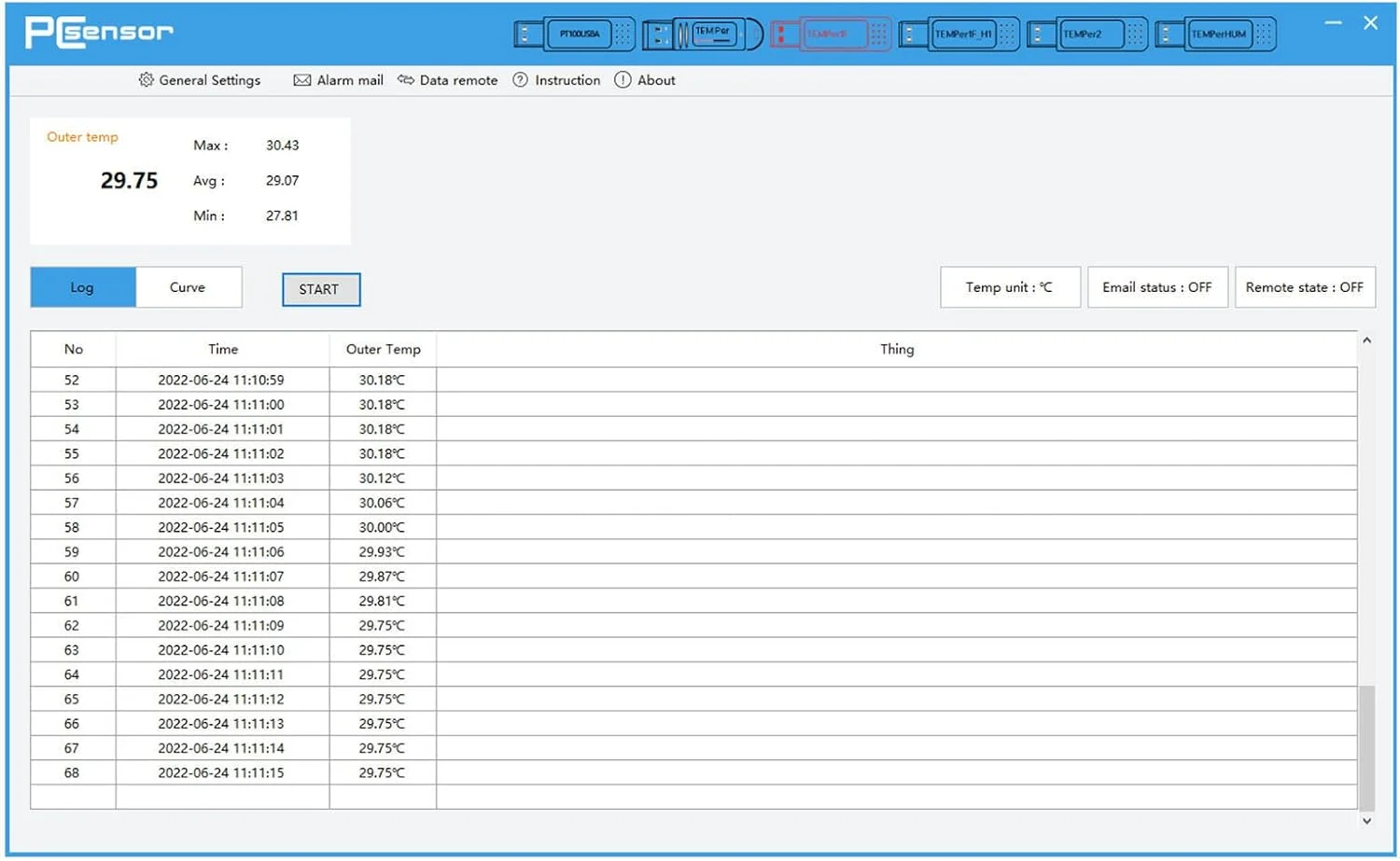Switch to the Log tab

pyautogui.click(x=83, y=287)
